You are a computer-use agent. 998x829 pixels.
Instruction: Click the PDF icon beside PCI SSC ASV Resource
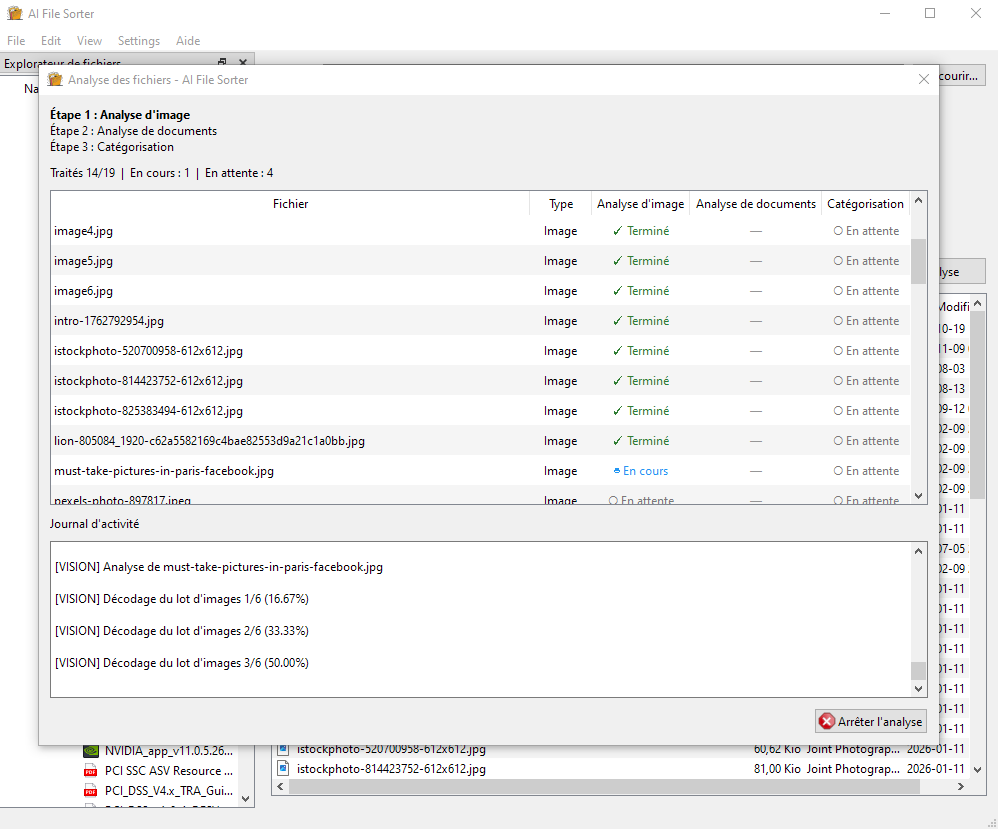click(90, 771)
